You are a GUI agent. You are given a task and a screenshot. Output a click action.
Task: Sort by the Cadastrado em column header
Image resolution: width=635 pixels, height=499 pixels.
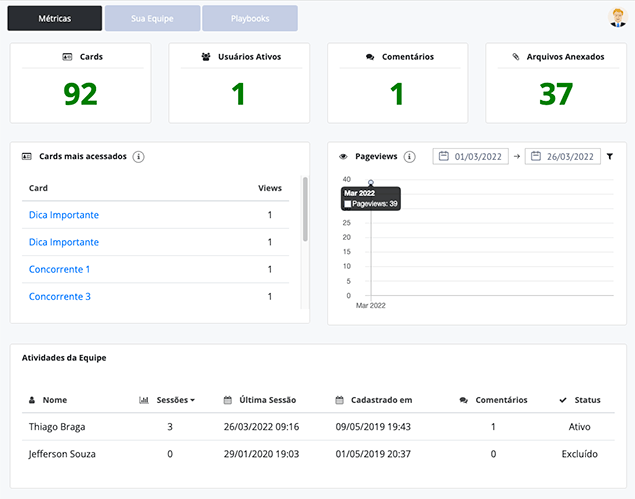pyautogui.click(x=381, y=400)
